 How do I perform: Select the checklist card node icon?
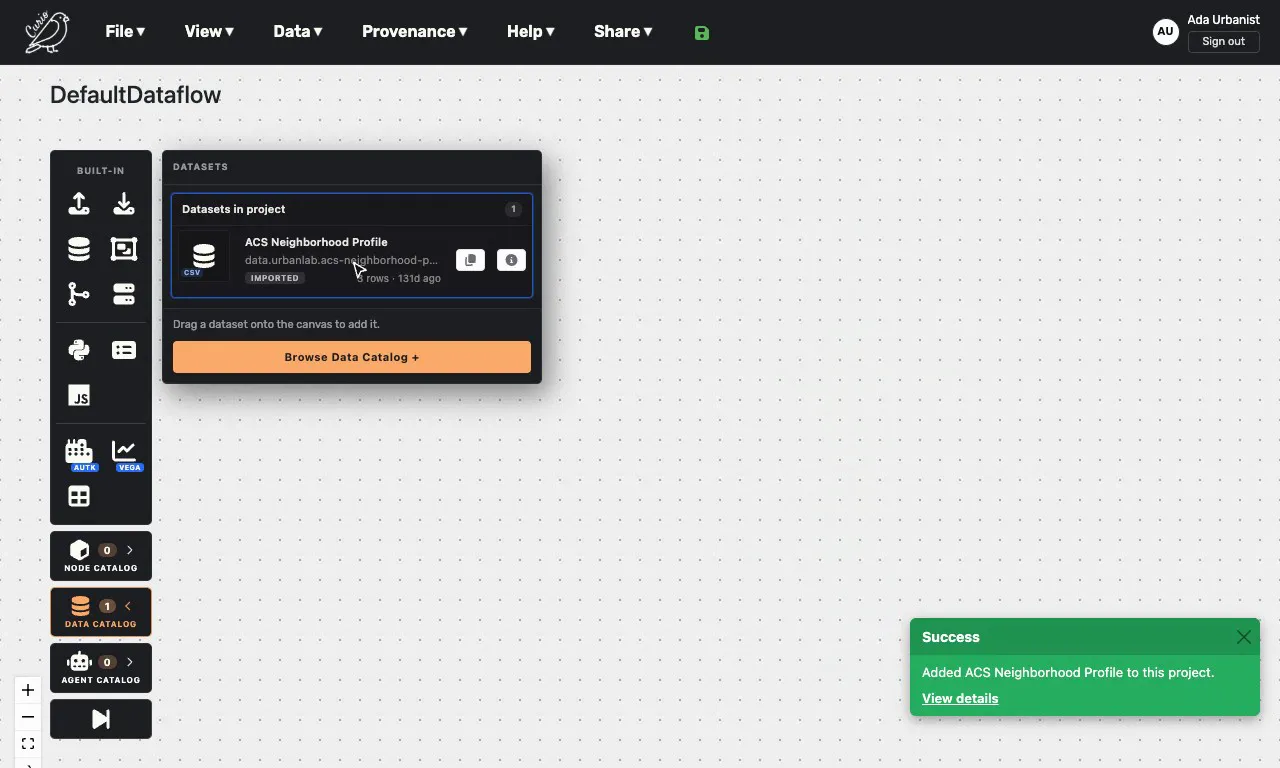124,350
